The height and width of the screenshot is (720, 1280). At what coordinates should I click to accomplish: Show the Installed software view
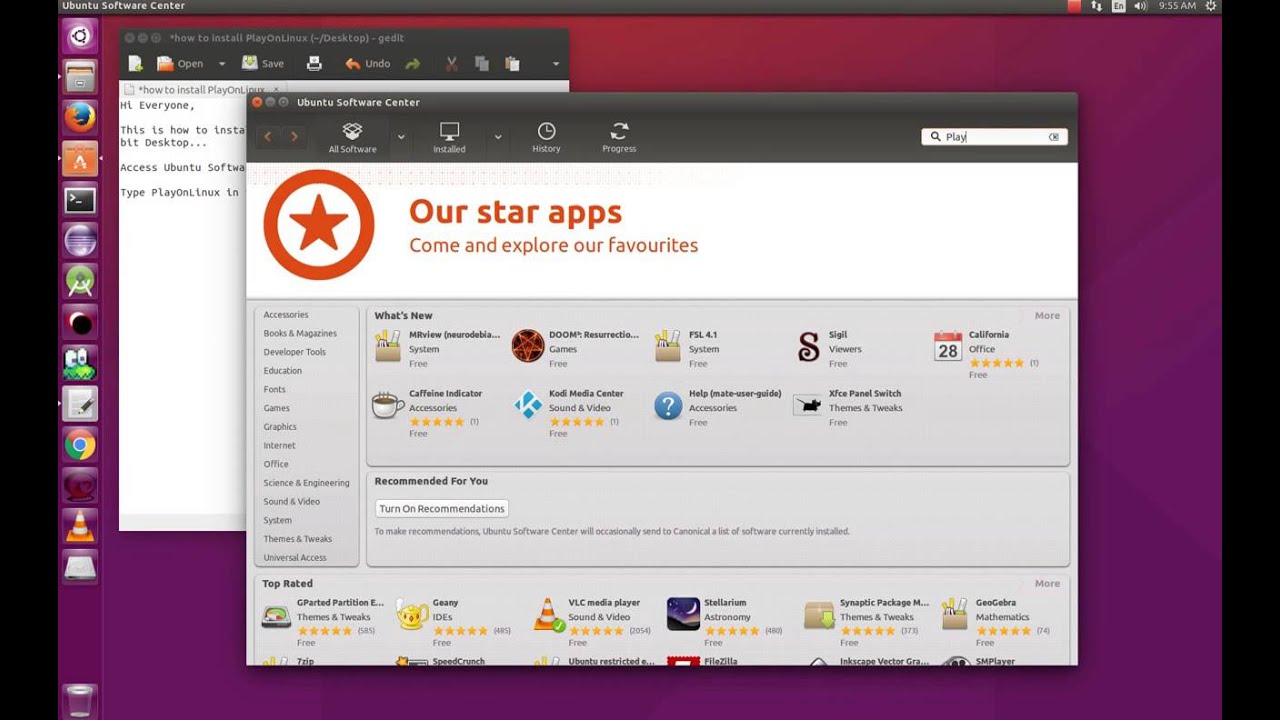tap(449, 137)
